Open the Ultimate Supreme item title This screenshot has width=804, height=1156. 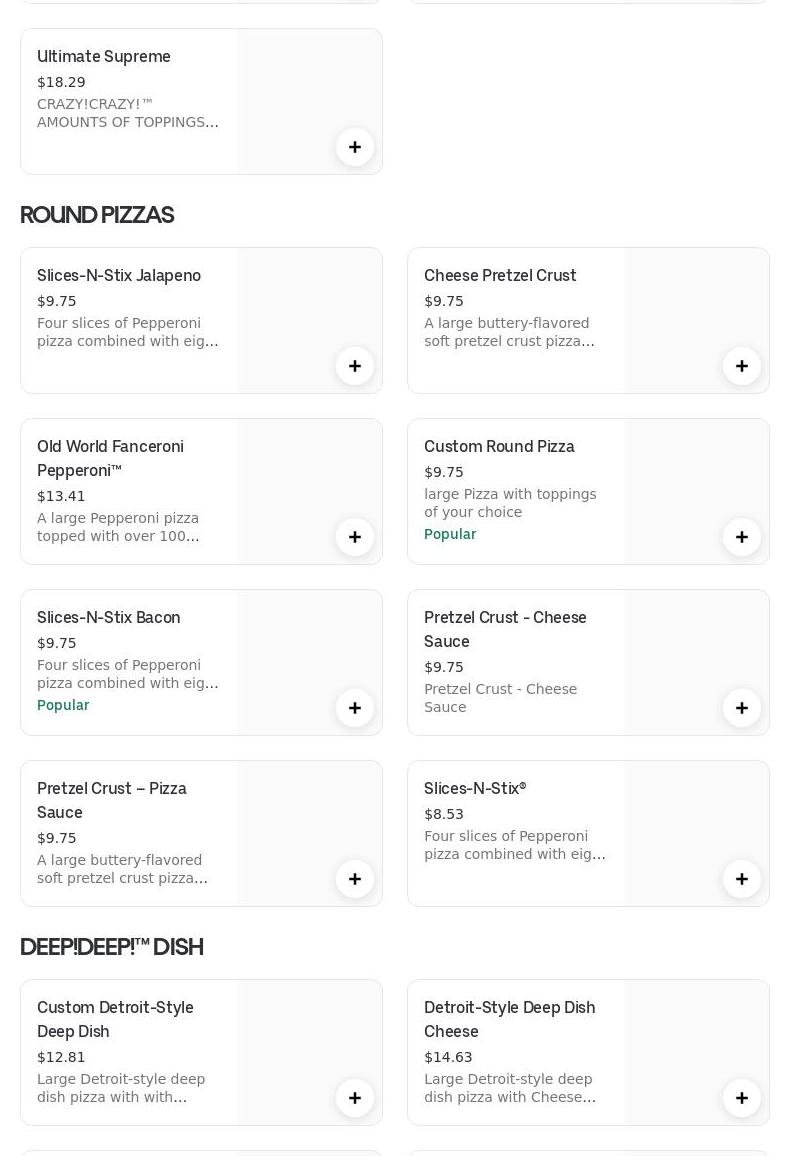click(104, 56)
